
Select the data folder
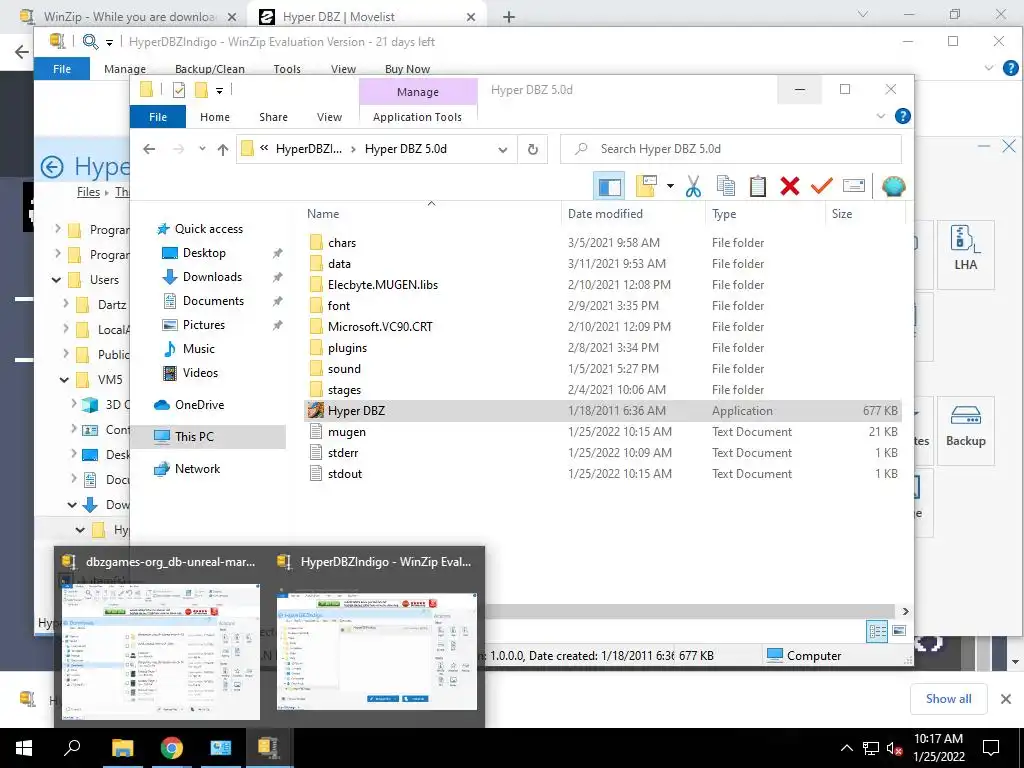pyautogui.click(x=339, y=264)
